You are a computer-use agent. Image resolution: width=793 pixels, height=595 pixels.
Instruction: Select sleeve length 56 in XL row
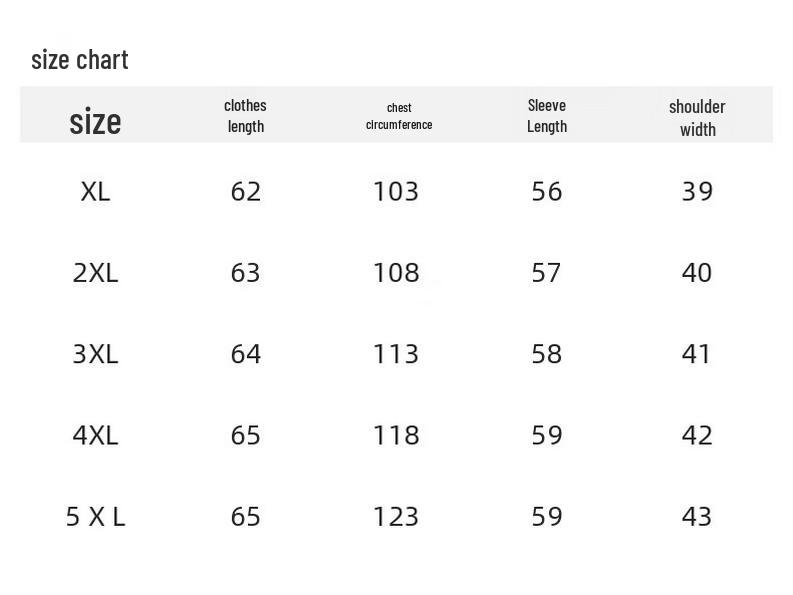(x=547, y=191)
